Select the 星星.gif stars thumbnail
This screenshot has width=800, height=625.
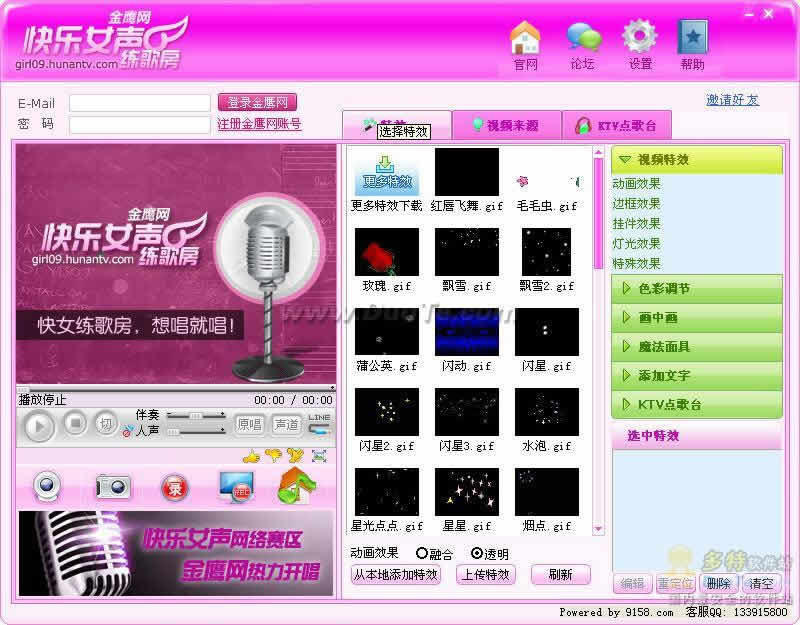[x=466, y=492]
